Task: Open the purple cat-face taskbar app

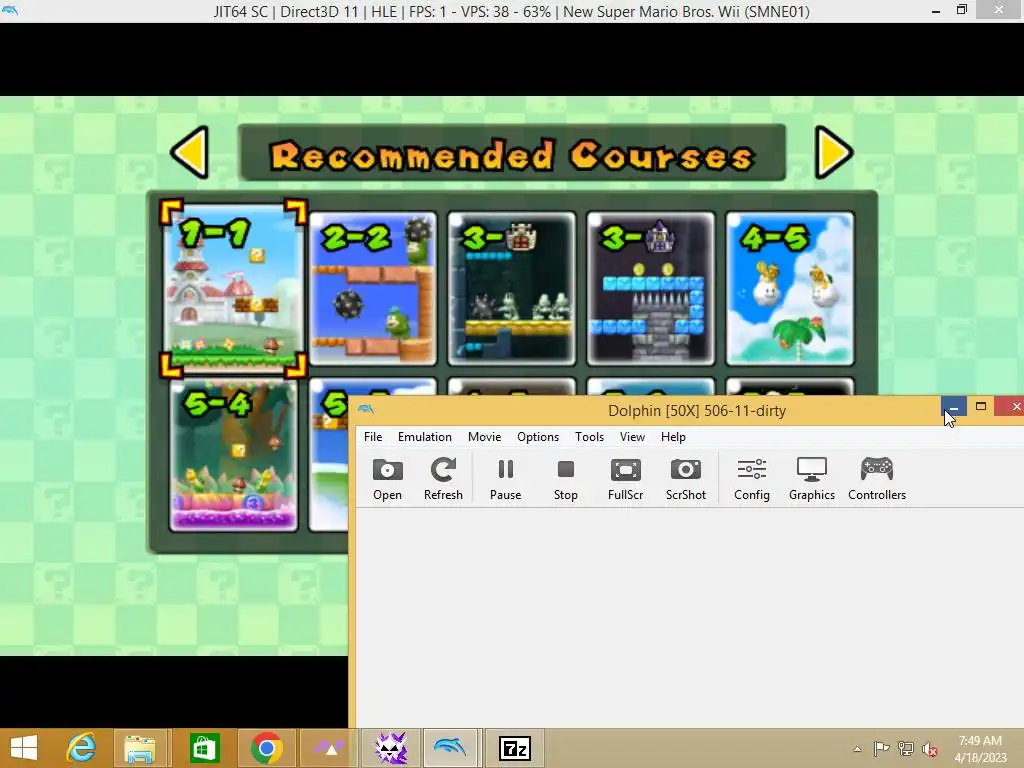Action: click(391, 748)
